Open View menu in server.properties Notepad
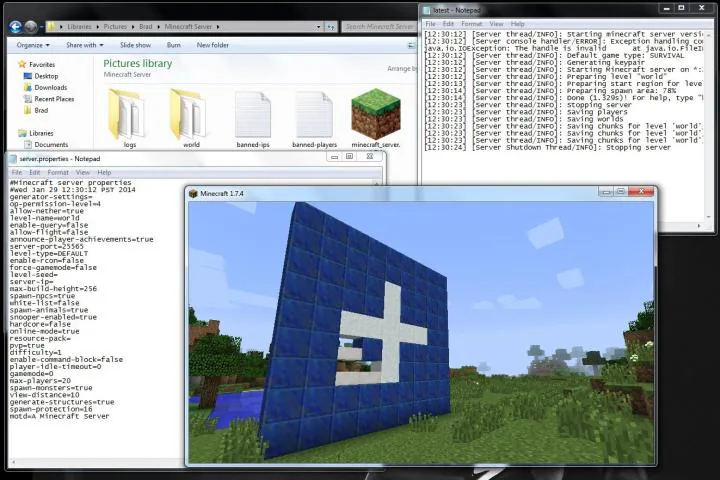 [x=83, y=172]
